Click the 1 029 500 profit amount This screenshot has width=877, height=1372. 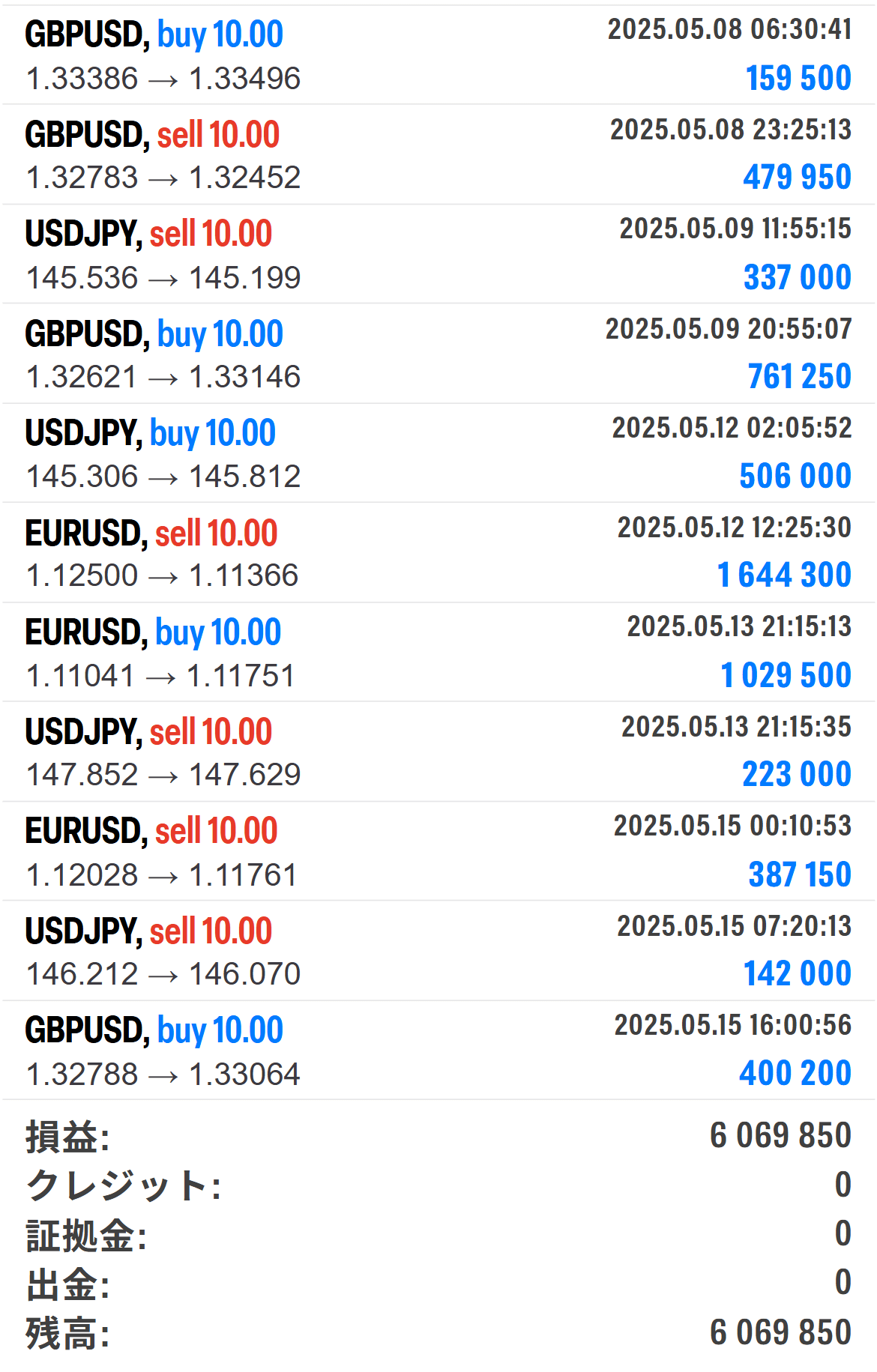pyautogui.click(x=785, y=675)
